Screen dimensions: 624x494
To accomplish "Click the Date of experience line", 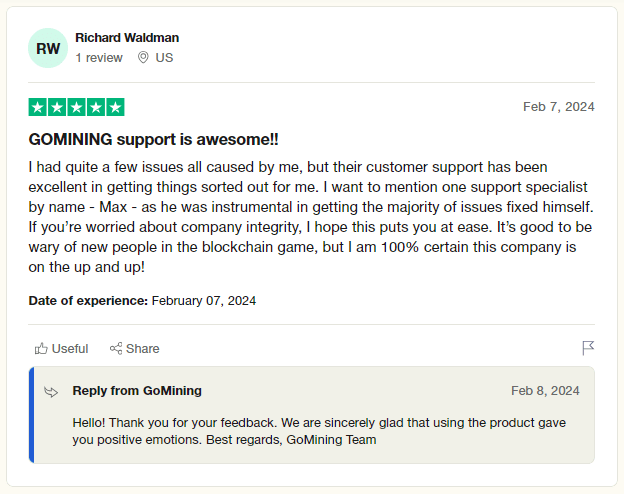I will pyautogui.click(x=142, y=301).
